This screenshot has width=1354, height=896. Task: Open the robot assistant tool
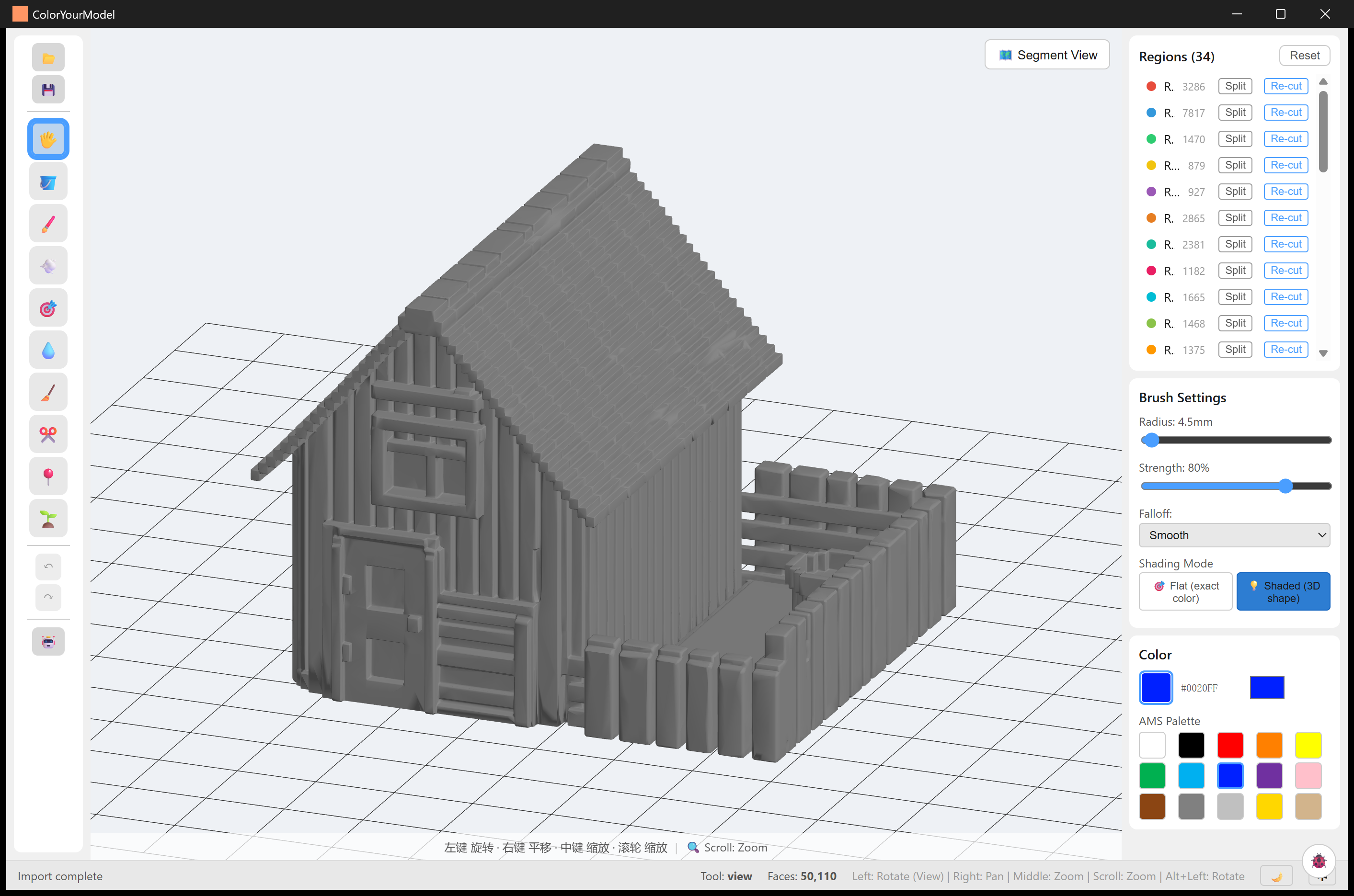click(x=48, y=642)
